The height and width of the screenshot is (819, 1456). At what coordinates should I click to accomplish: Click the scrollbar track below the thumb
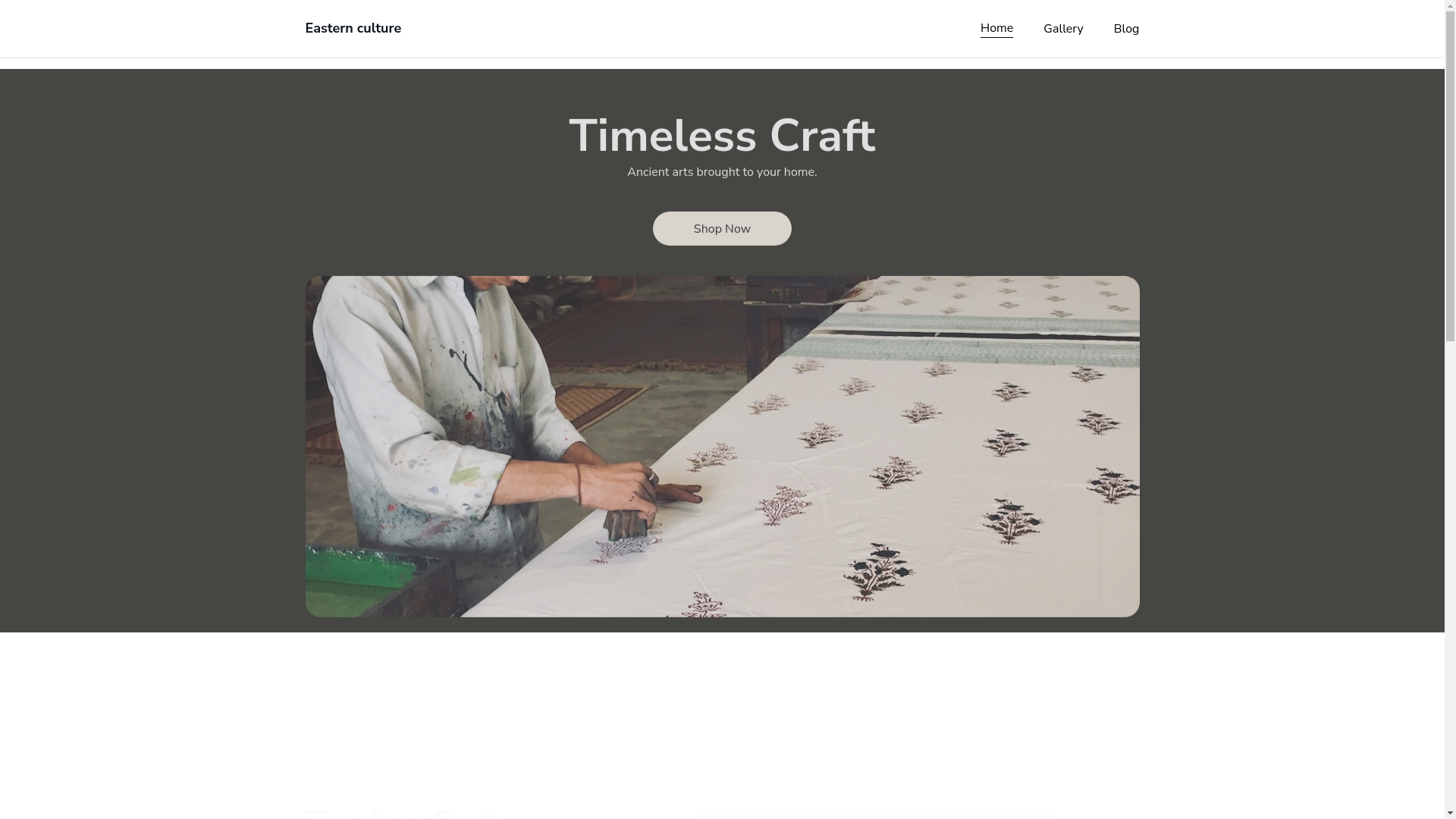point(1450,575)
